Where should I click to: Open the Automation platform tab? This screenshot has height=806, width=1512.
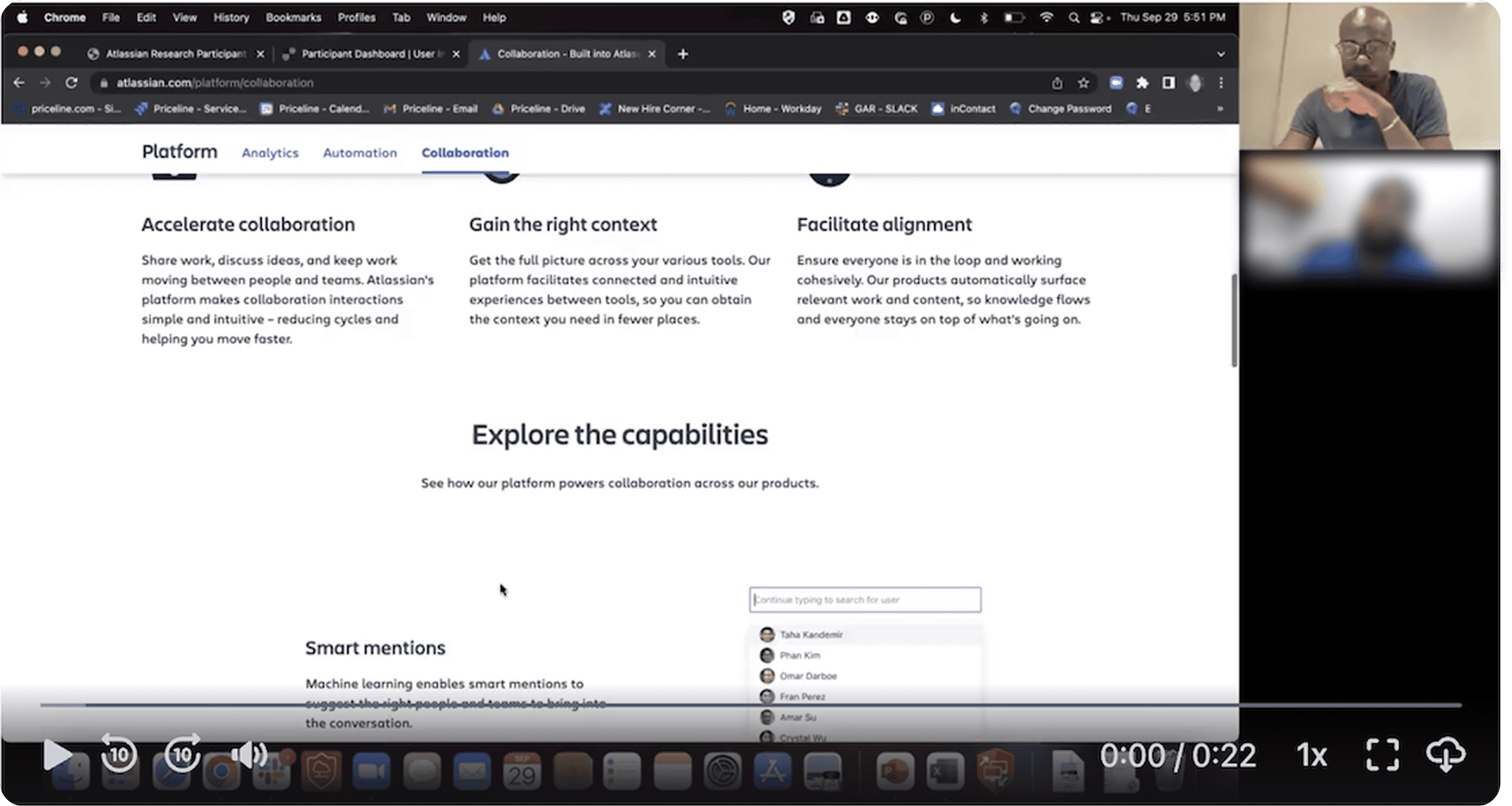point(360,153)
